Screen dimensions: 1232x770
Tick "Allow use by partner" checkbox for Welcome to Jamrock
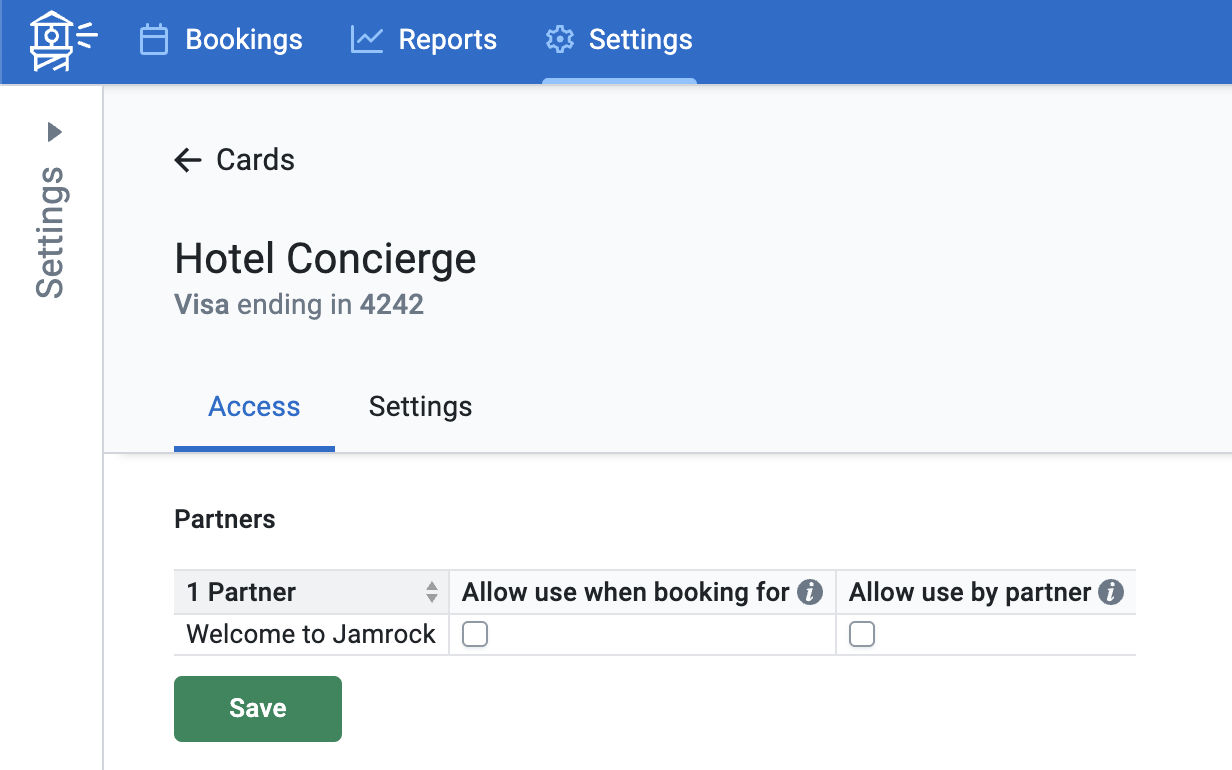862,635
